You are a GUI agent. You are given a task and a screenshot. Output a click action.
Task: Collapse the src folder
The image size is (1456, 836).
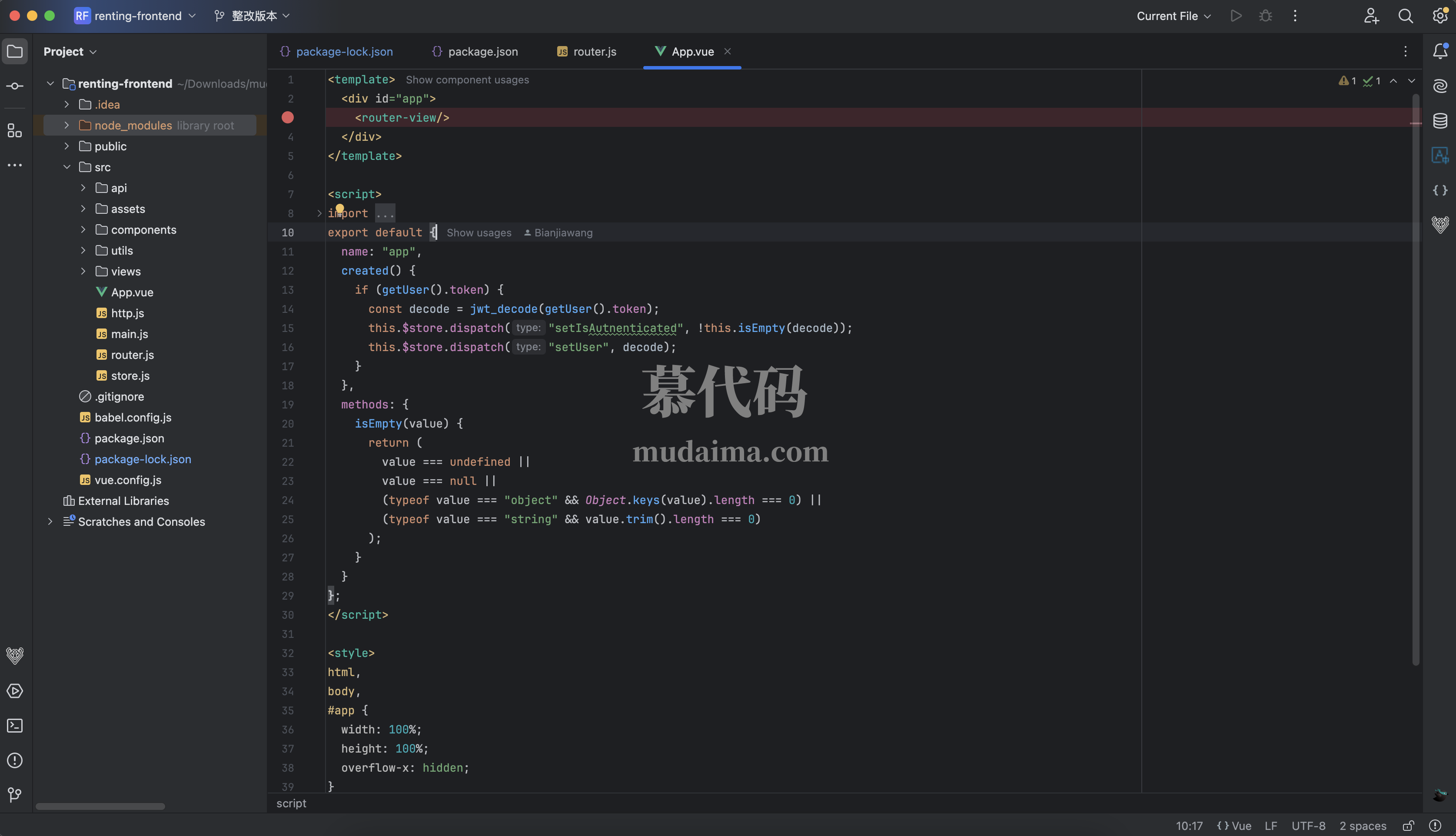tap(66, 167)
